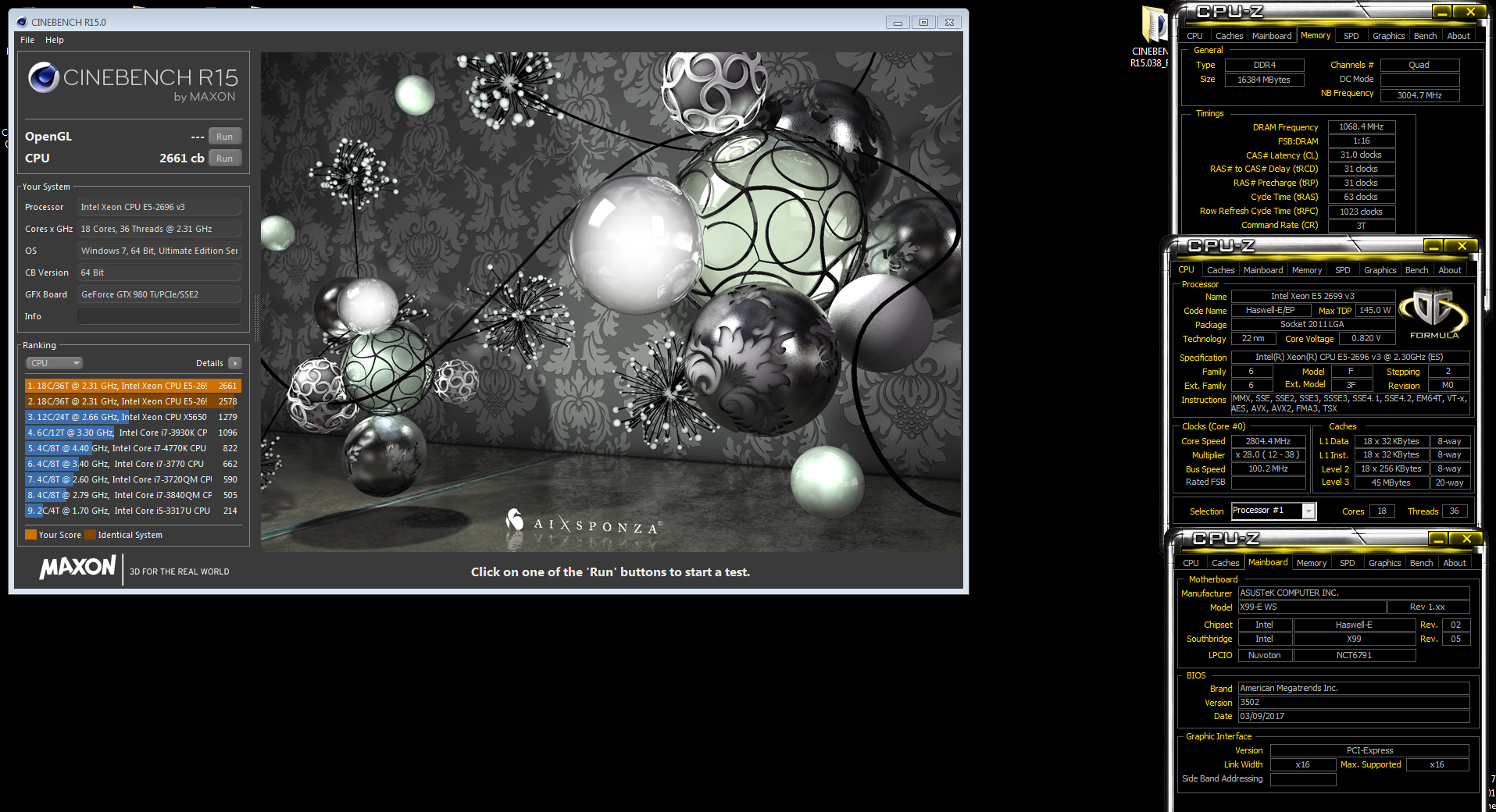Open Bench tab in processor CPU-Z window

[x=1416, y=270]
